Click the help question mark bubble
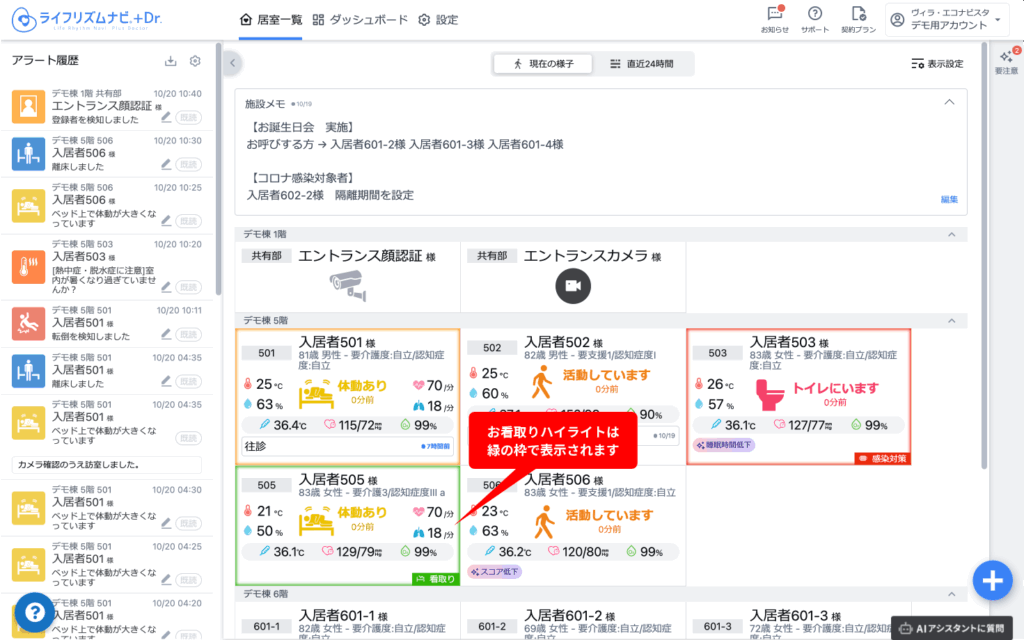This screenshot has height=640, width=1024. pos(34,611)
